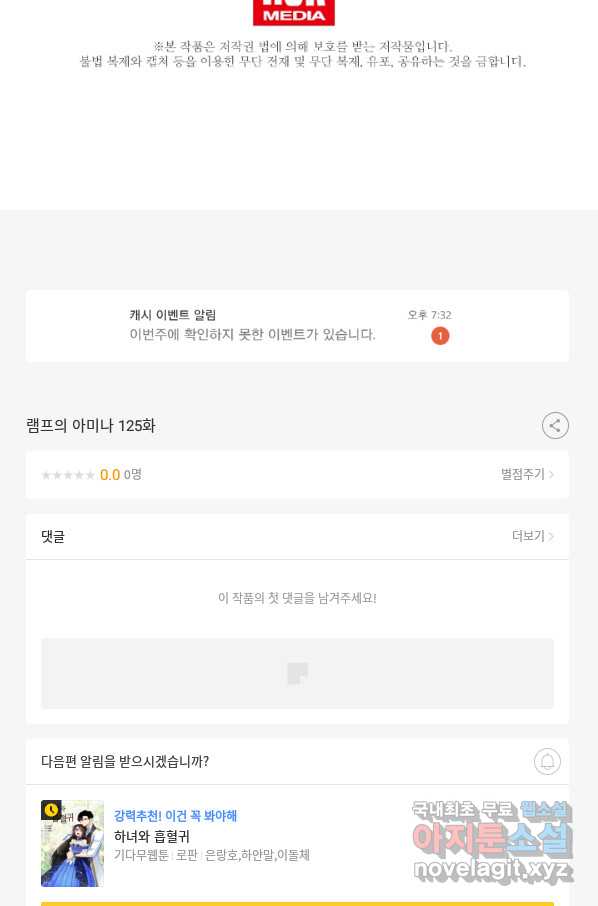Viewport: 598px width, 906px height.
Task: Click the clock badge on the cover thumbnail
Action: (x=51, y=810)
